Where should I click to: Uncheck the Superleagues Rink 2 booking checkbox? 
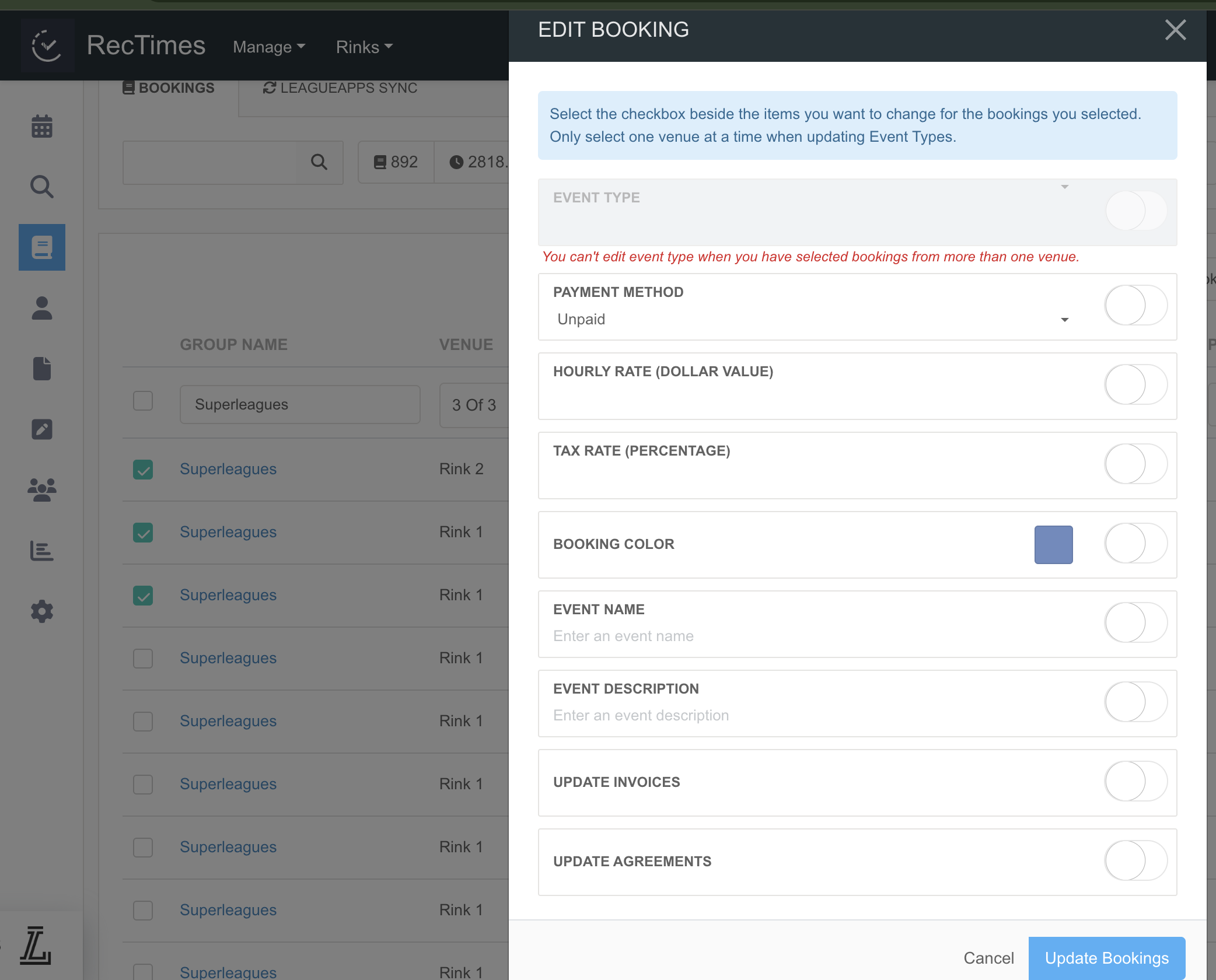[x=143, y=470]
